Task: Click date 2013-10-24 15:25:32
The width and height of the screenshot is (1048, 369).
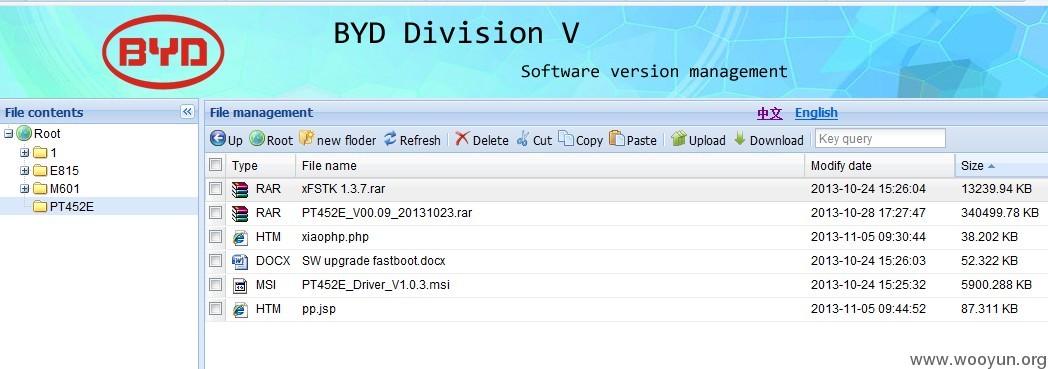Action: coord(868,285)
